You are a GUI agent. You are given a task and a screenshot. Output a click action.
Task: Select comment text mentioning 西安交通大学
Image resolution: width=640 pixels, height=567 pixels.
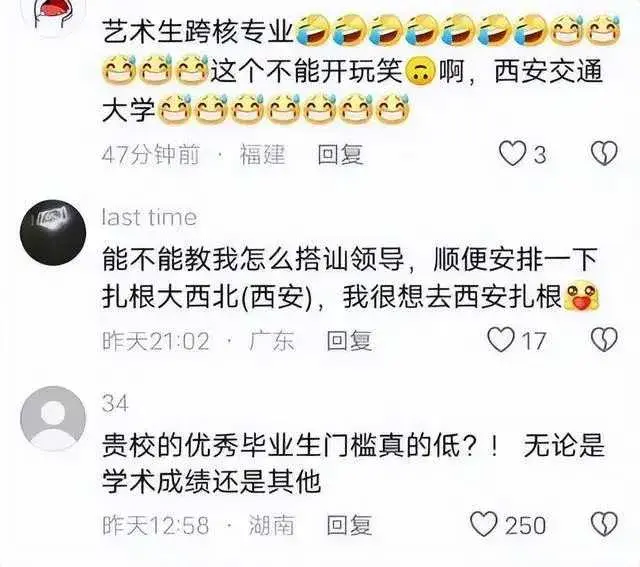pyautogui.click(x=361, y=69)
